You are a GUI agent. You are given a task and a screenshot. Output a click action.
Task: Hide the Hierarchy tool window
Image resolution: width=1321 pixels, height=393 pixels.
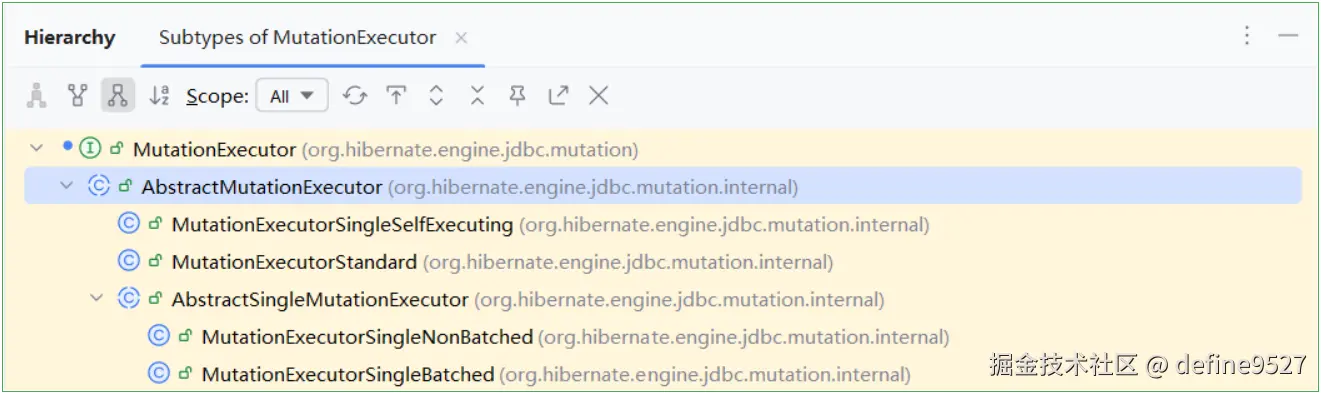coord(1288,36)
